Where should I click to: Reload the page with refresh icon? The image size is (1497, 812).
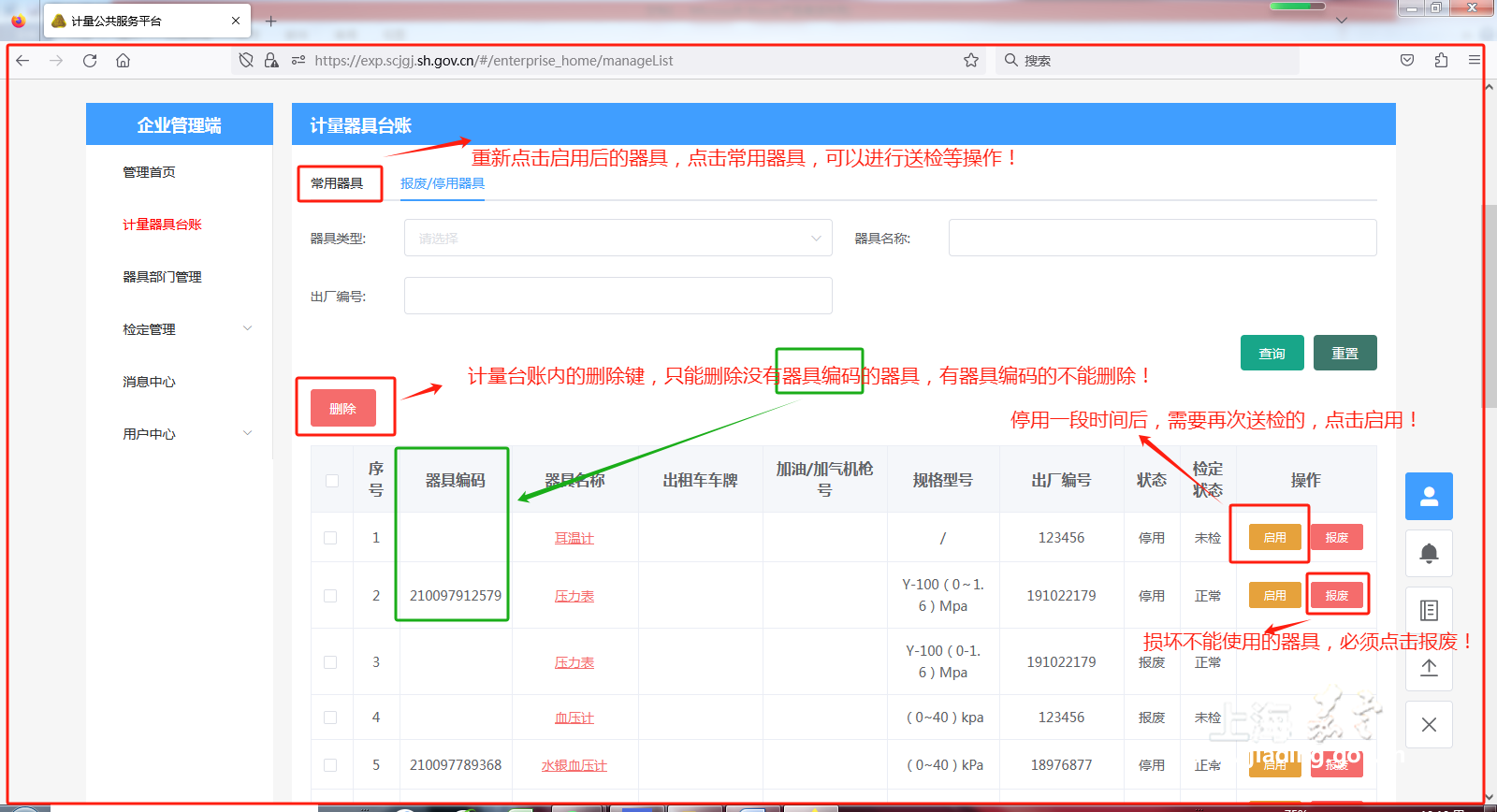(90, 60)
